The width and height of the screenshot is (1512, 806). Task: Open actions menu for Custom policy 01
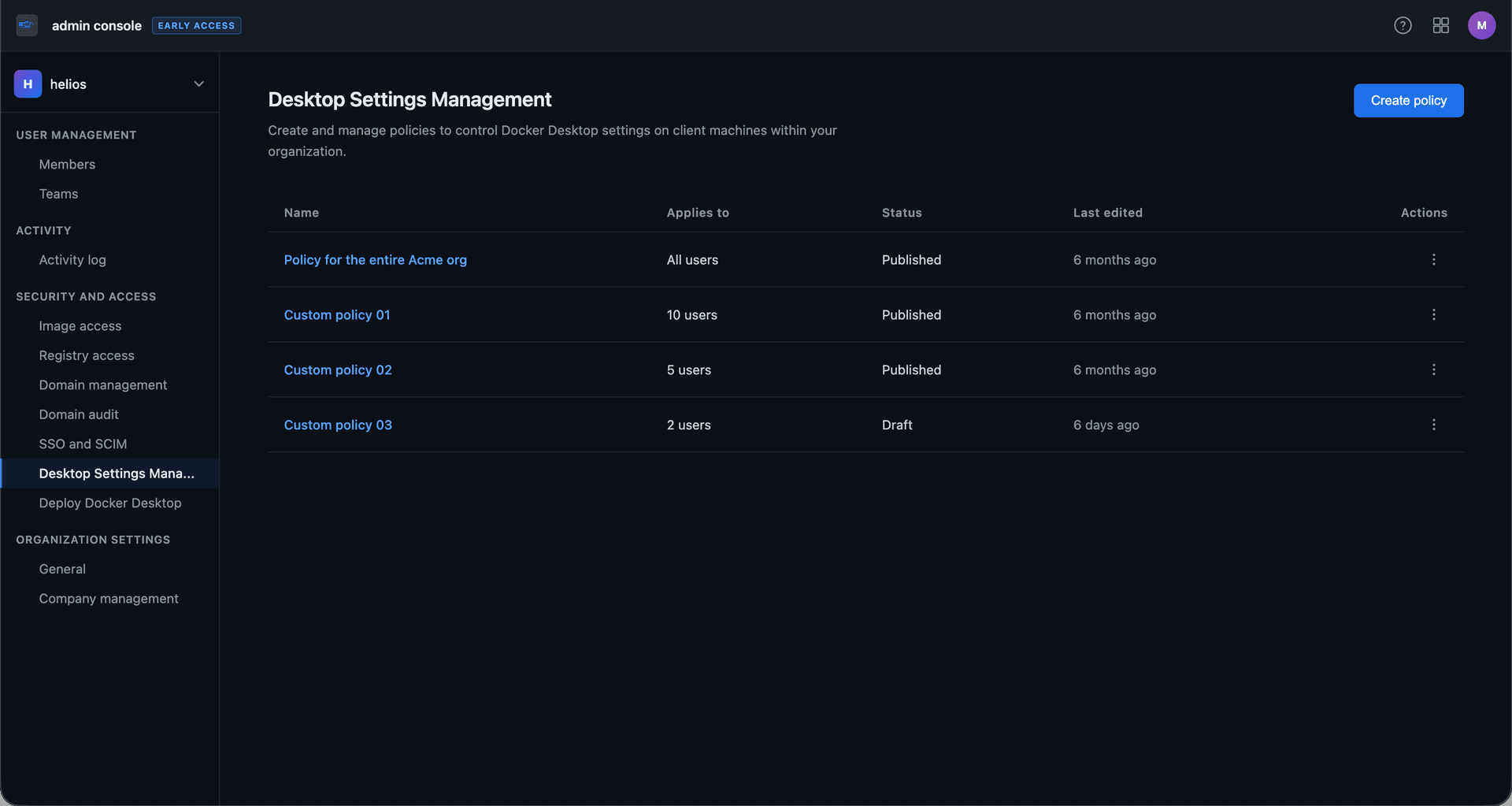(1433, 315)
